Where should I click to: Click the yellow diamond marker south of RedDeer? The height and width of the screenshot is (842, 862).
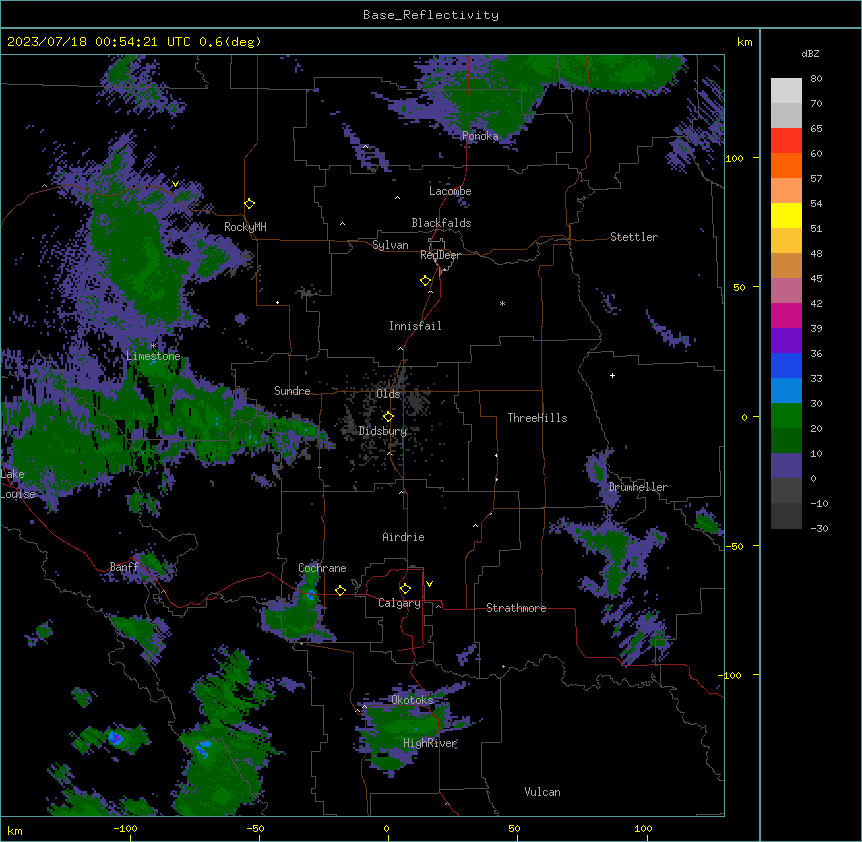pos(425,281)
